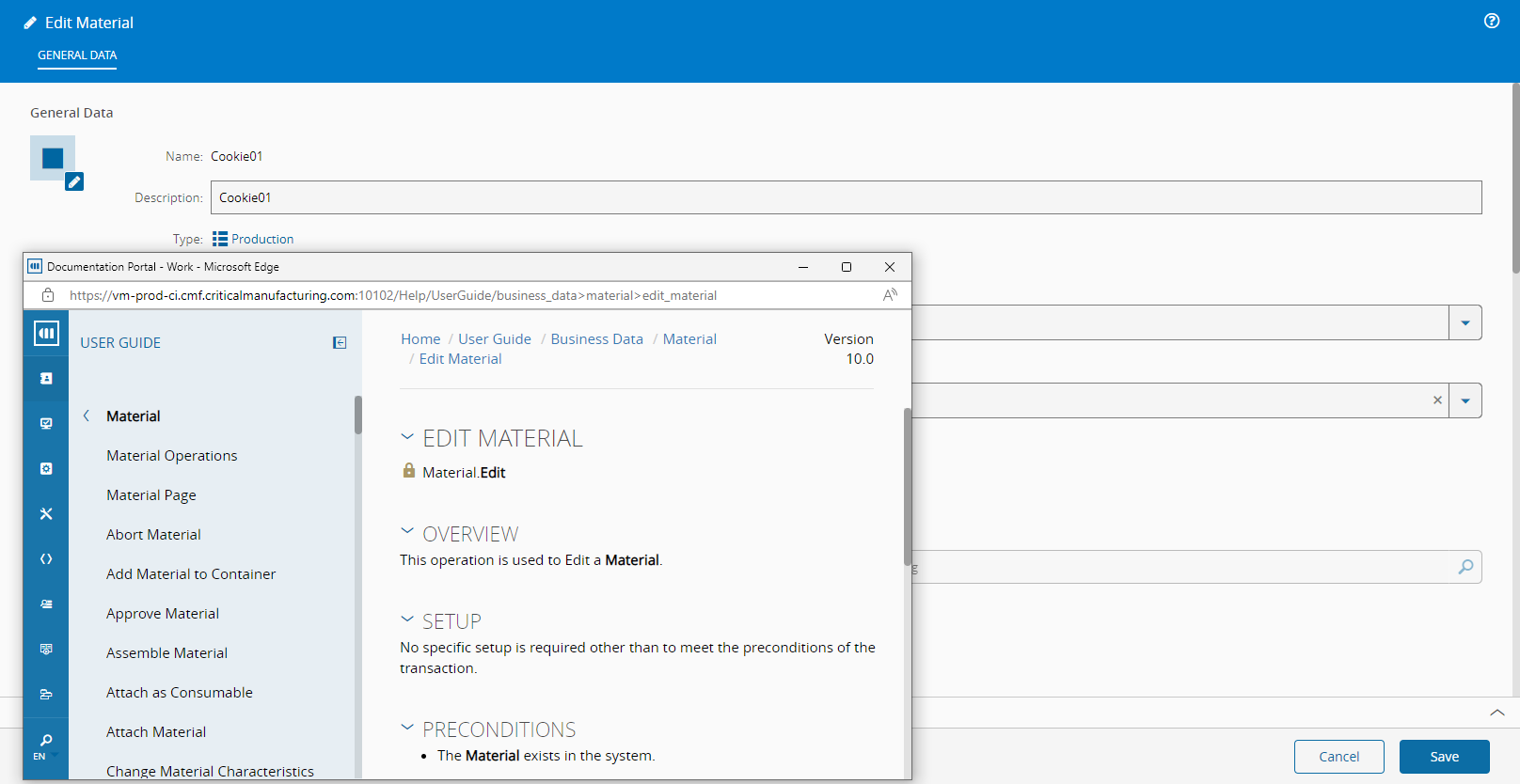Screen dimensions: 1520x784
Task: Click the Read Aloud icon in address bar
Action: click(890, 295)
